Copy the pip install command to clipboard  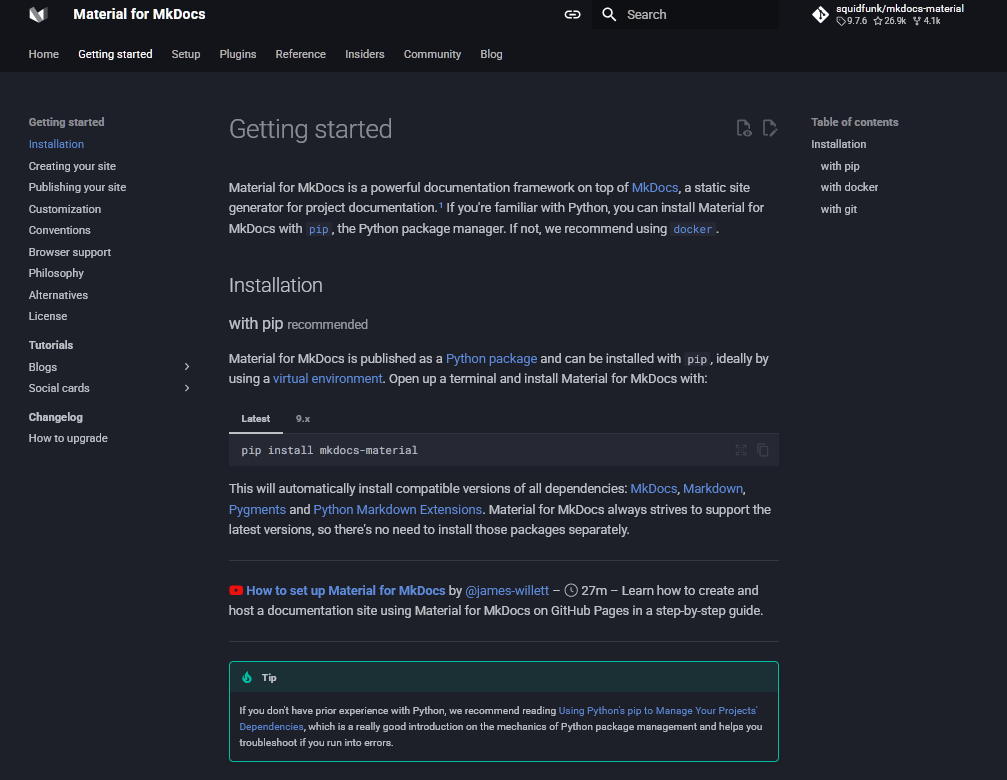(x=762, y=450)
